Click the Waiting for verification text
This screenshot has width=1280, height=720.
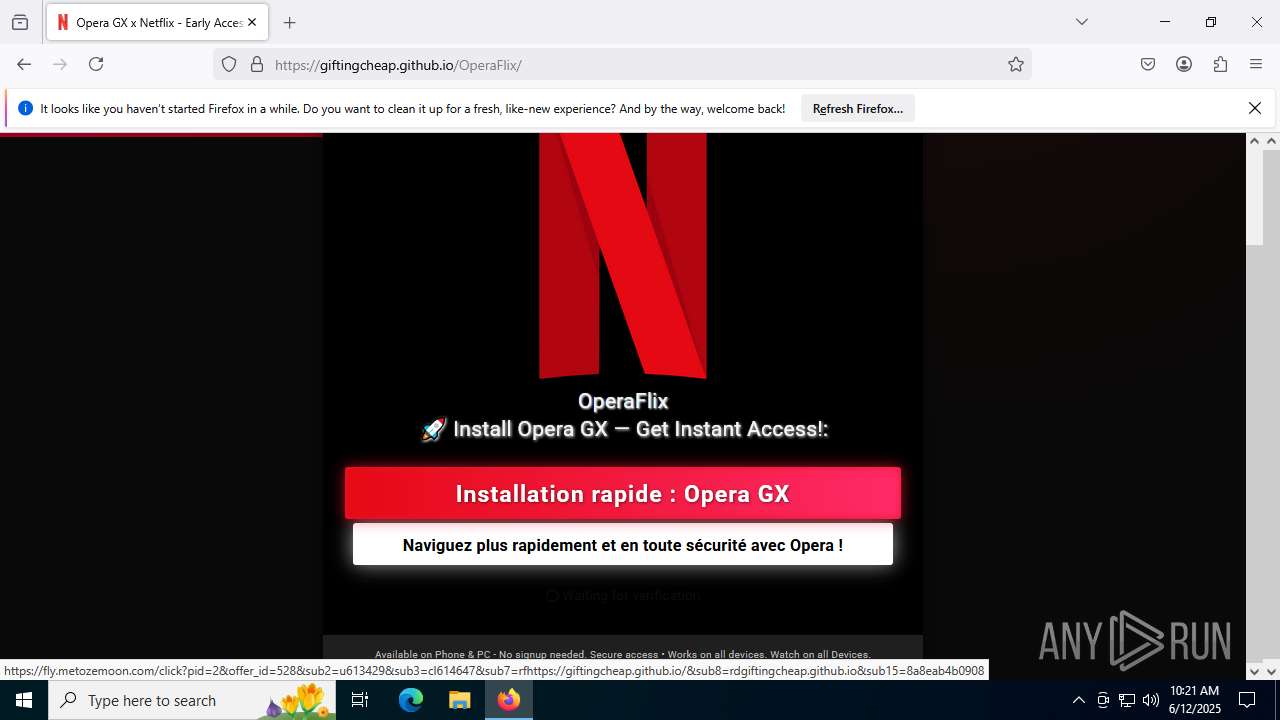(x=623, y=595)
